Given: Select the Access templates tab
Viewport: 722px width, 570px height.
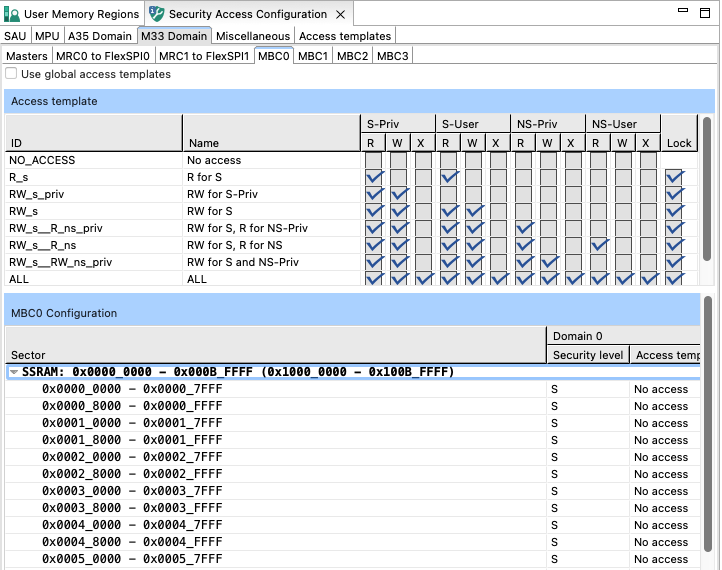Looking at the screenshot, I should (345, 36).
